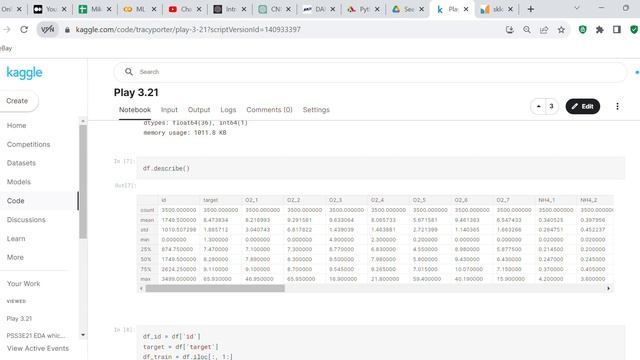Image resolution: width=640 pixels, height=360 pixels.
Task: Click the table's horizontal scrollbar thumb
Action: pyautogui.click(x=215, y=289)
